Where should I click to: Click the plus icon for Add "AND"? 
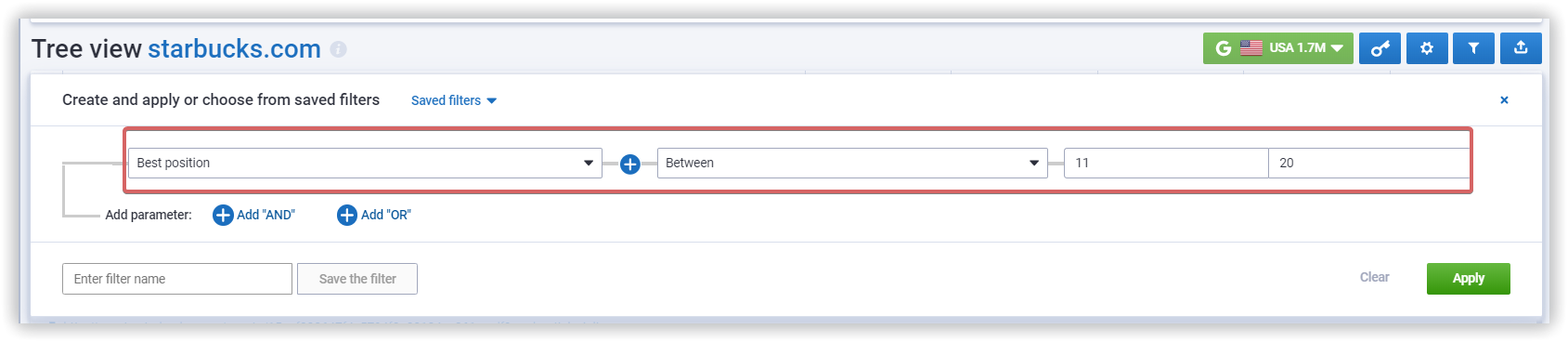223,215
